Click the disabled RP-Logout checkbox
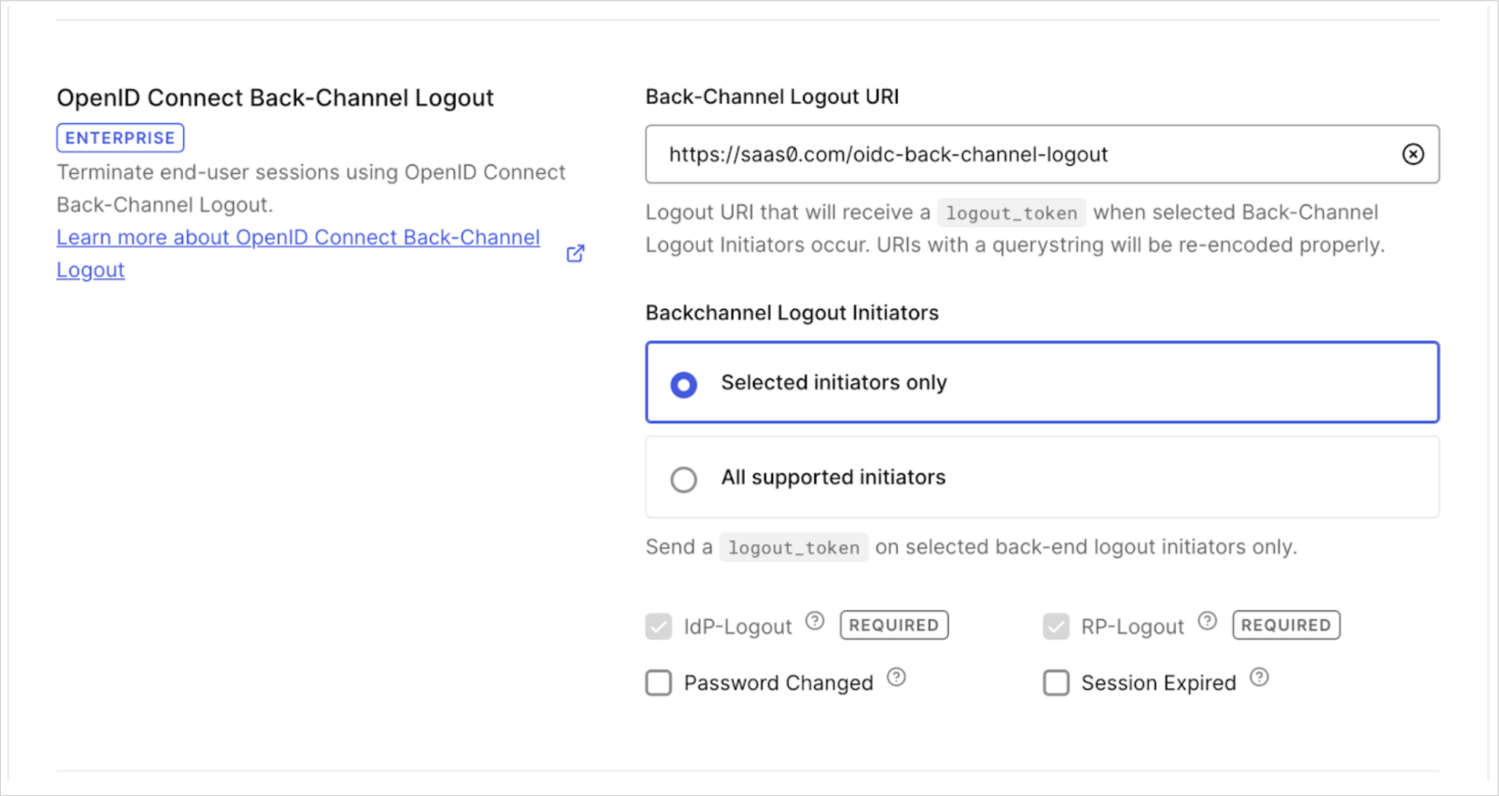 [1056, 625]
